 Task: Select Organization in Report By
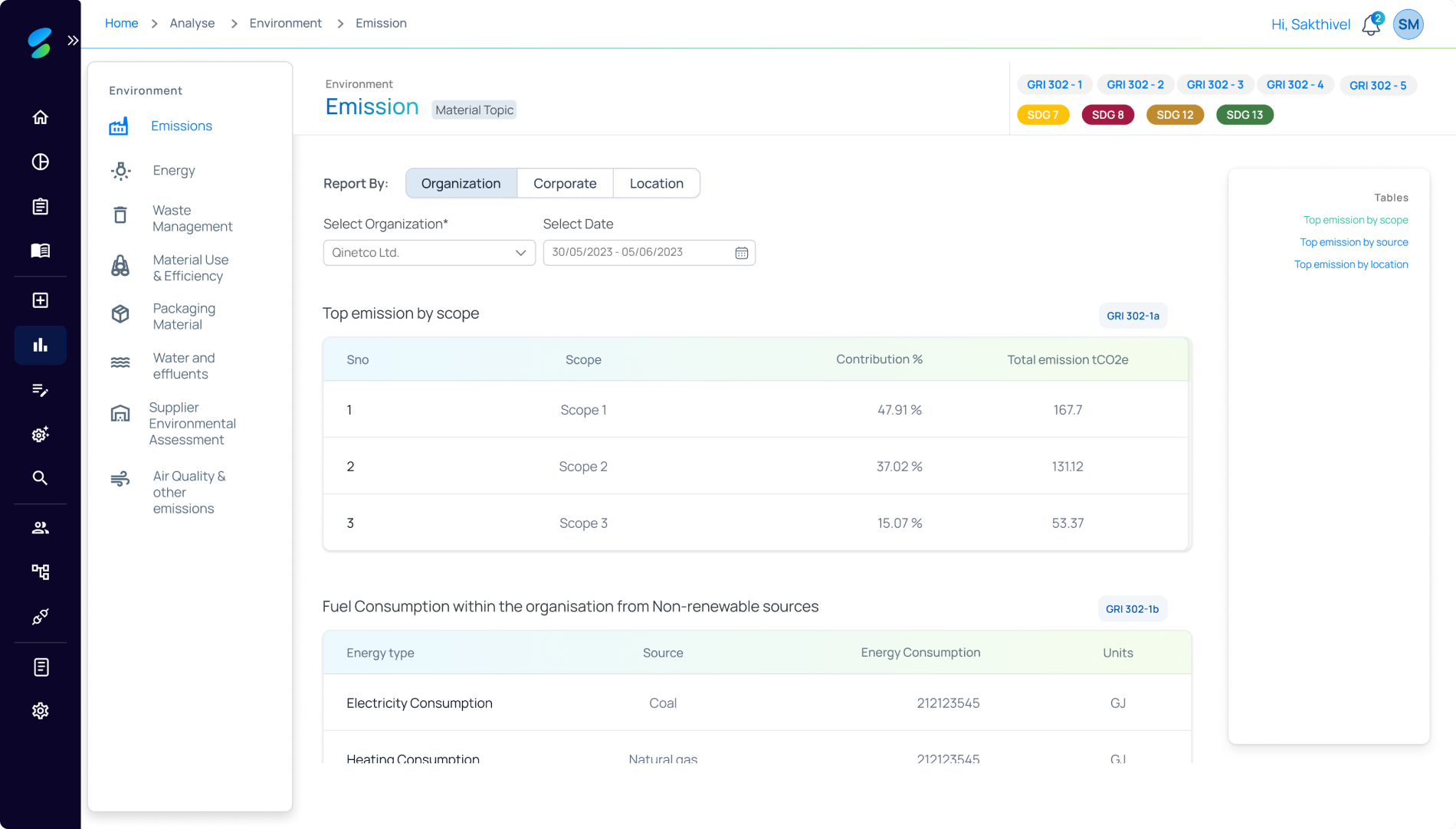(461, 183)
